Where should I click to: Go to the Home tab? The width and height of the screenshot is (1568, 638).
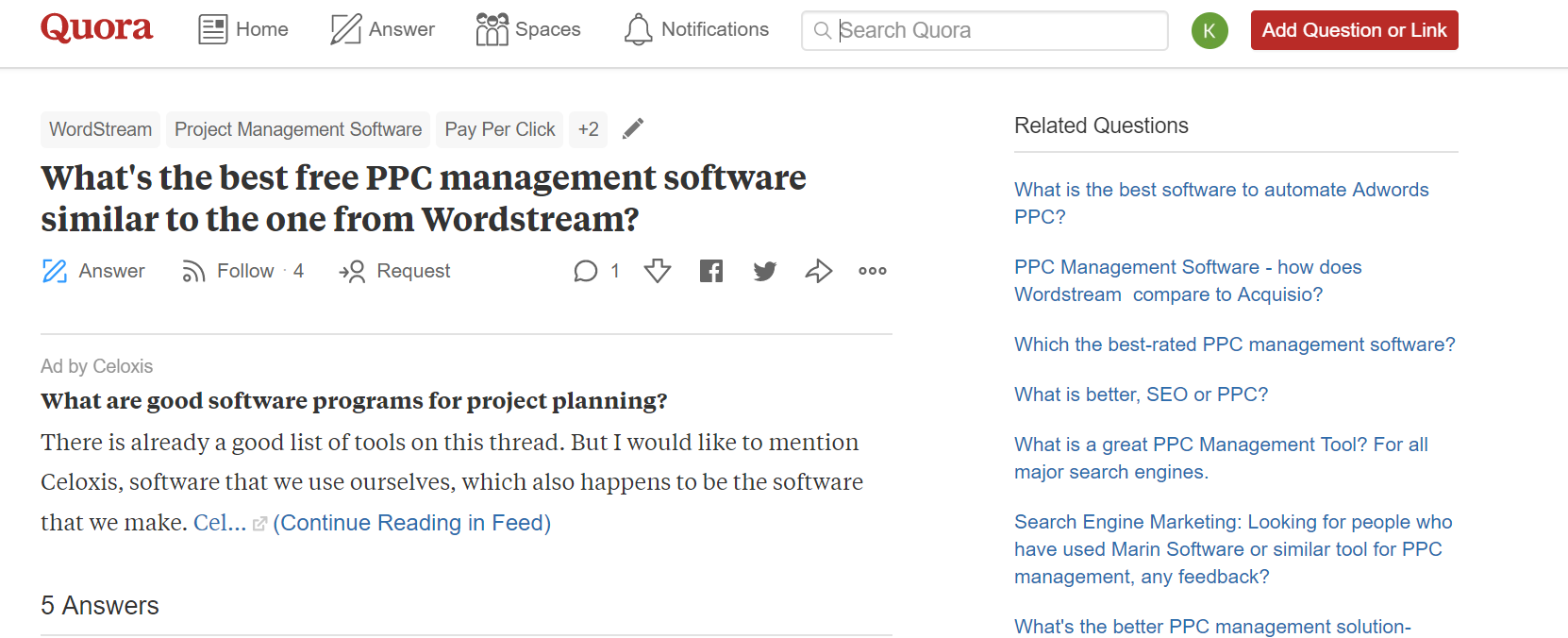tap(243, 30)
